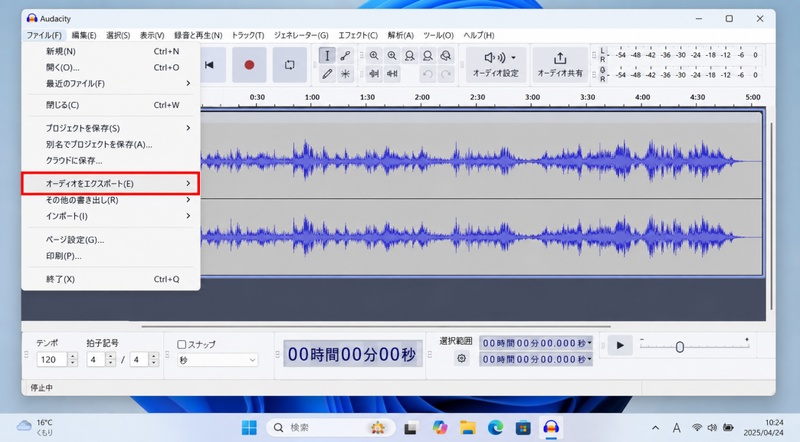Choose 別名でプロジェクトを保存(A)... entry
This screenshot has height=442, width=800.
(x=111, y=144)
